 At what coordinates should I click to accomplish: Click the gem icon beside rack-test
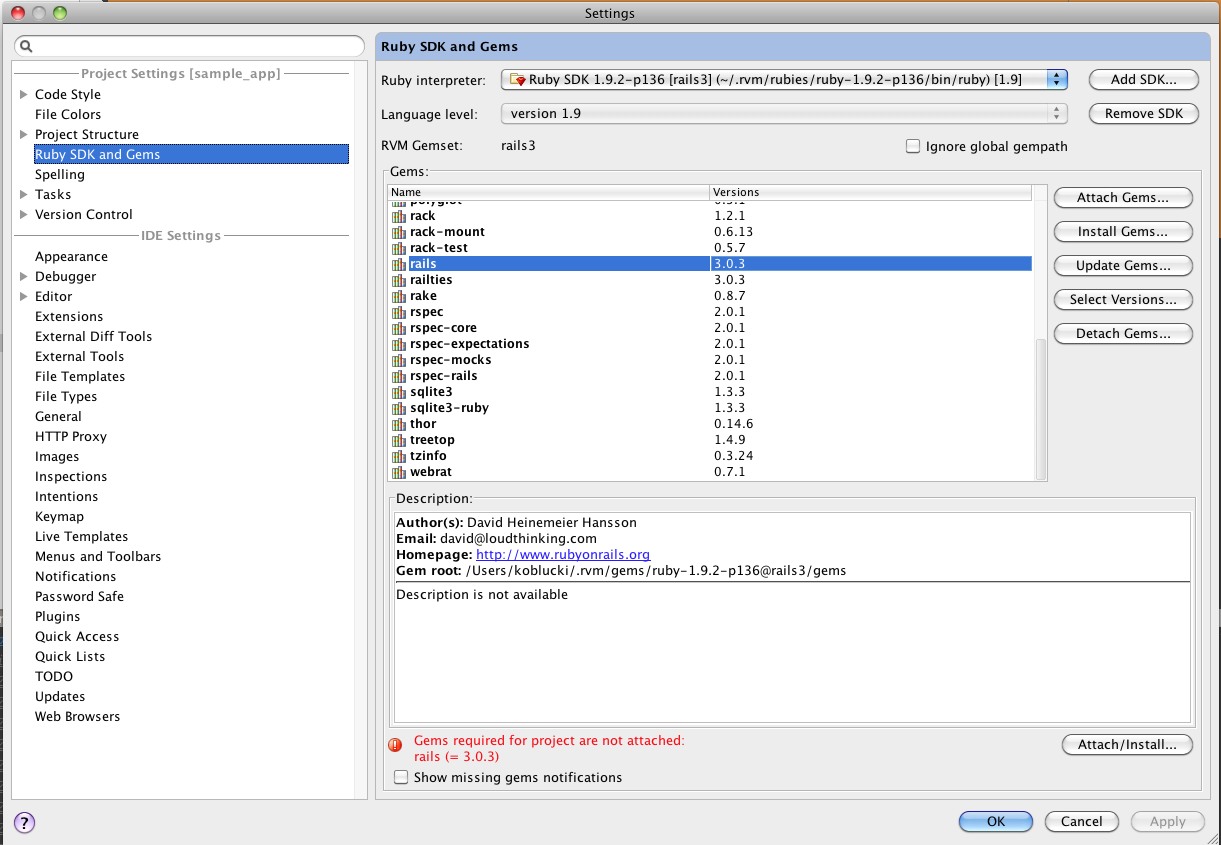[398, 248]
